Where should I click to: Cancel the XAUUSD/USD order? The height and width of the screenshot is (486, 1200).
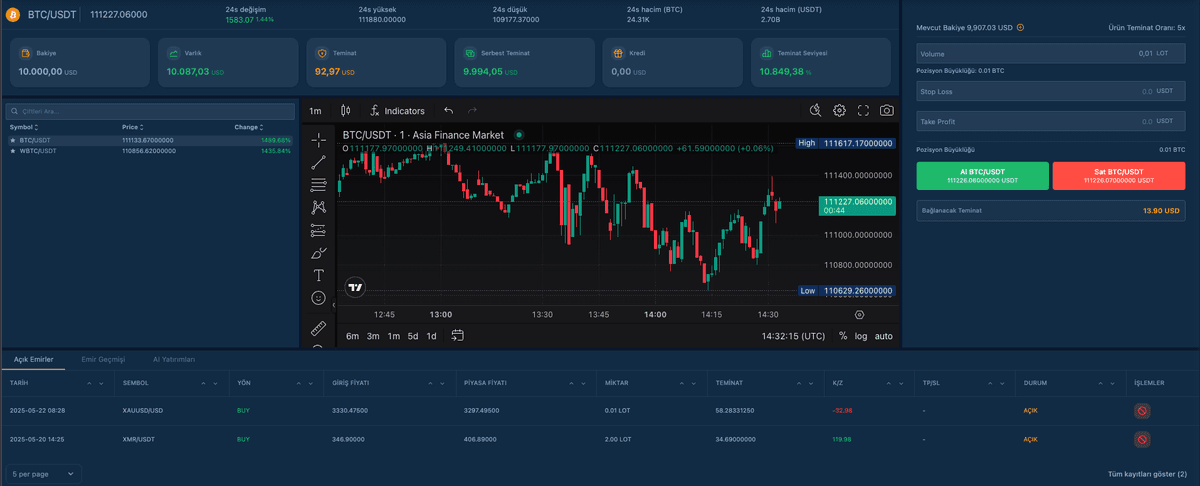click(x=1142, y=411)
